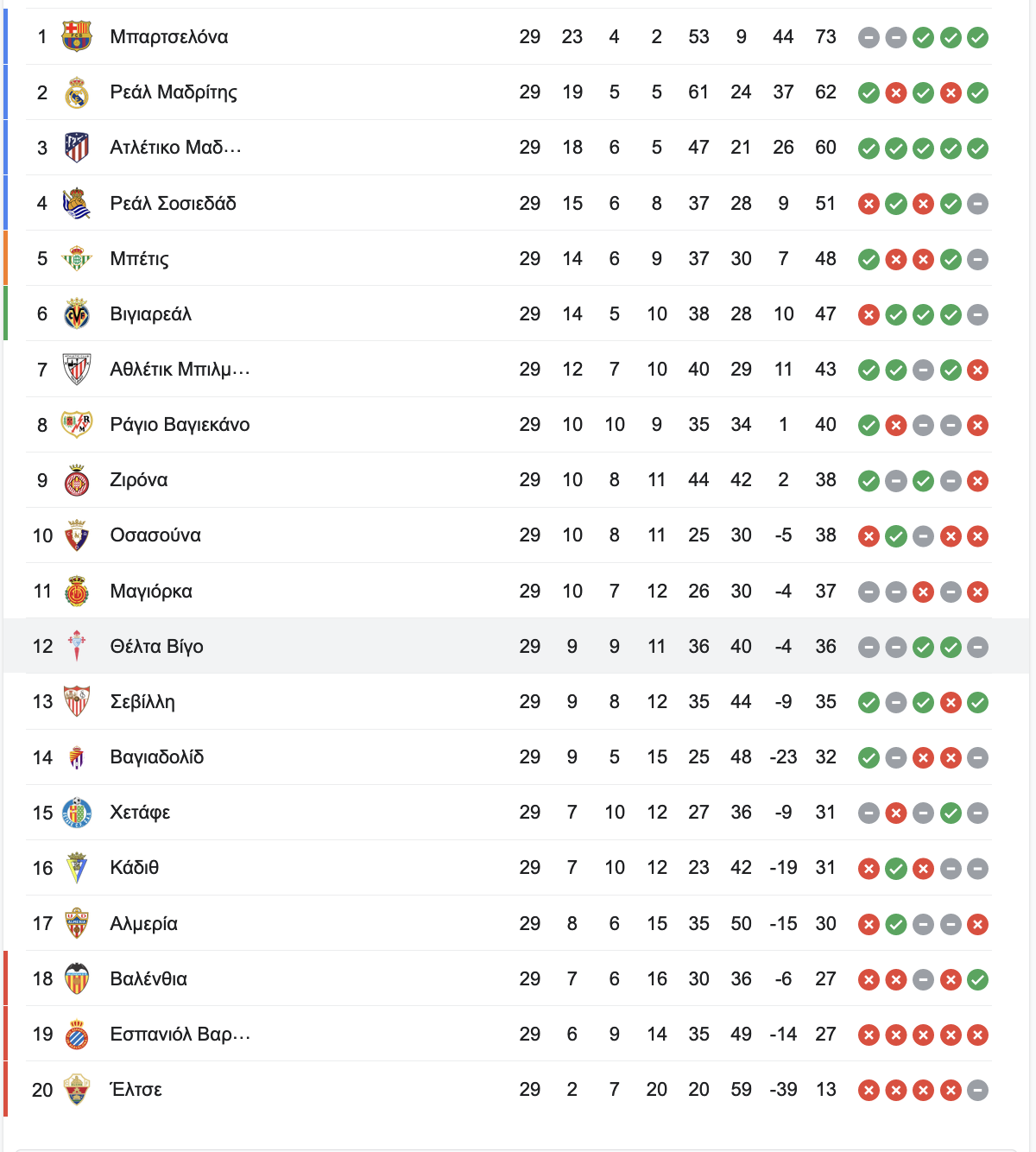Screen dimensions: 1036x1152
Task: Select the highlighted Θέλτα Βίγο row
Action: 516,646
